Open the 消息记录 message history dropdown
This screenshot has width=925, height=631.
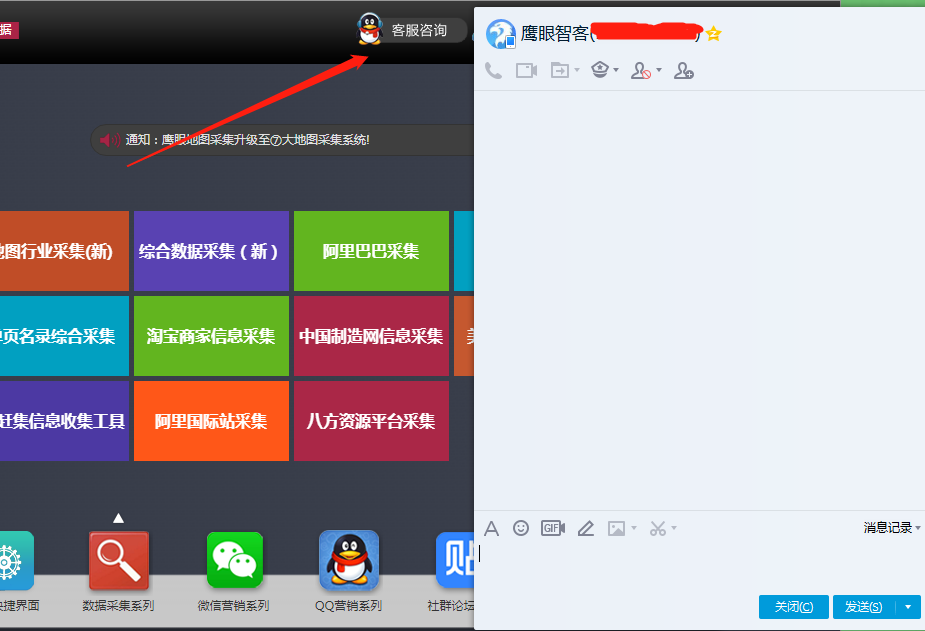pos(892,528)
